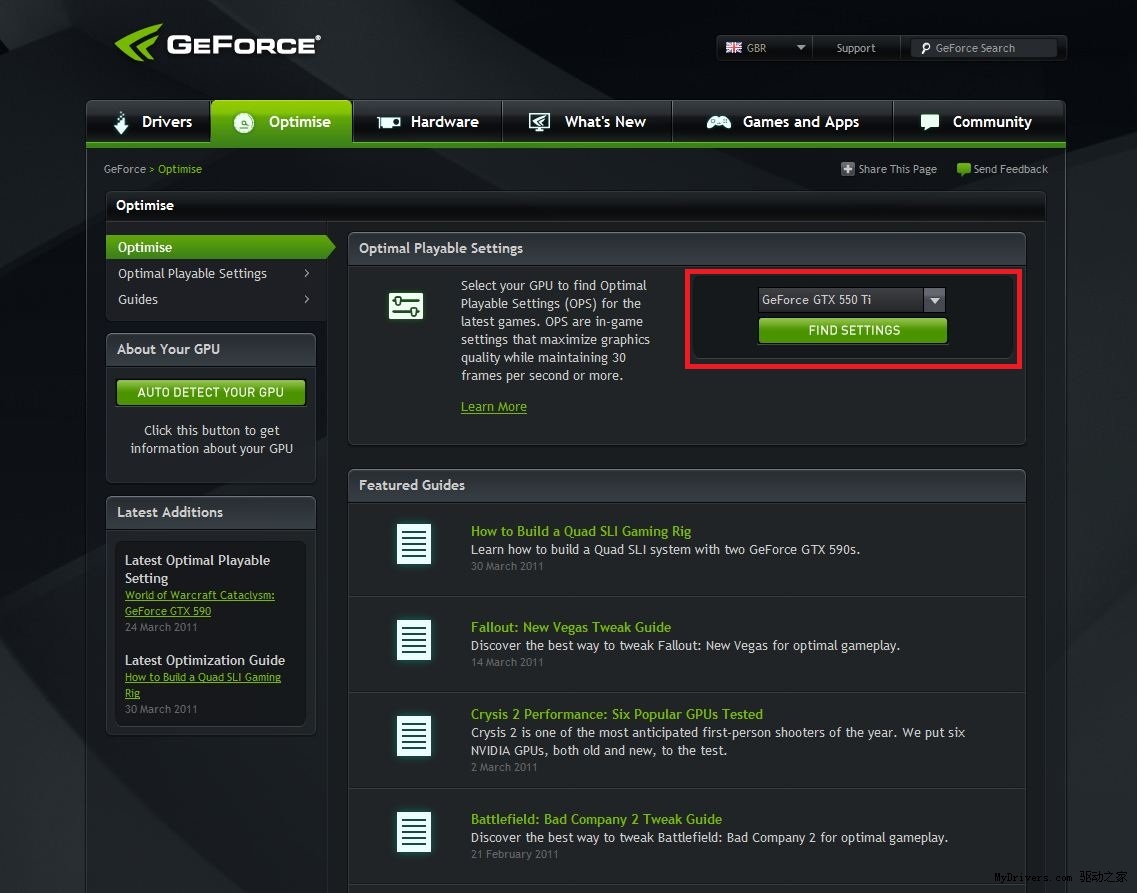Click the Crysis 2 Performance document icon

413,736
